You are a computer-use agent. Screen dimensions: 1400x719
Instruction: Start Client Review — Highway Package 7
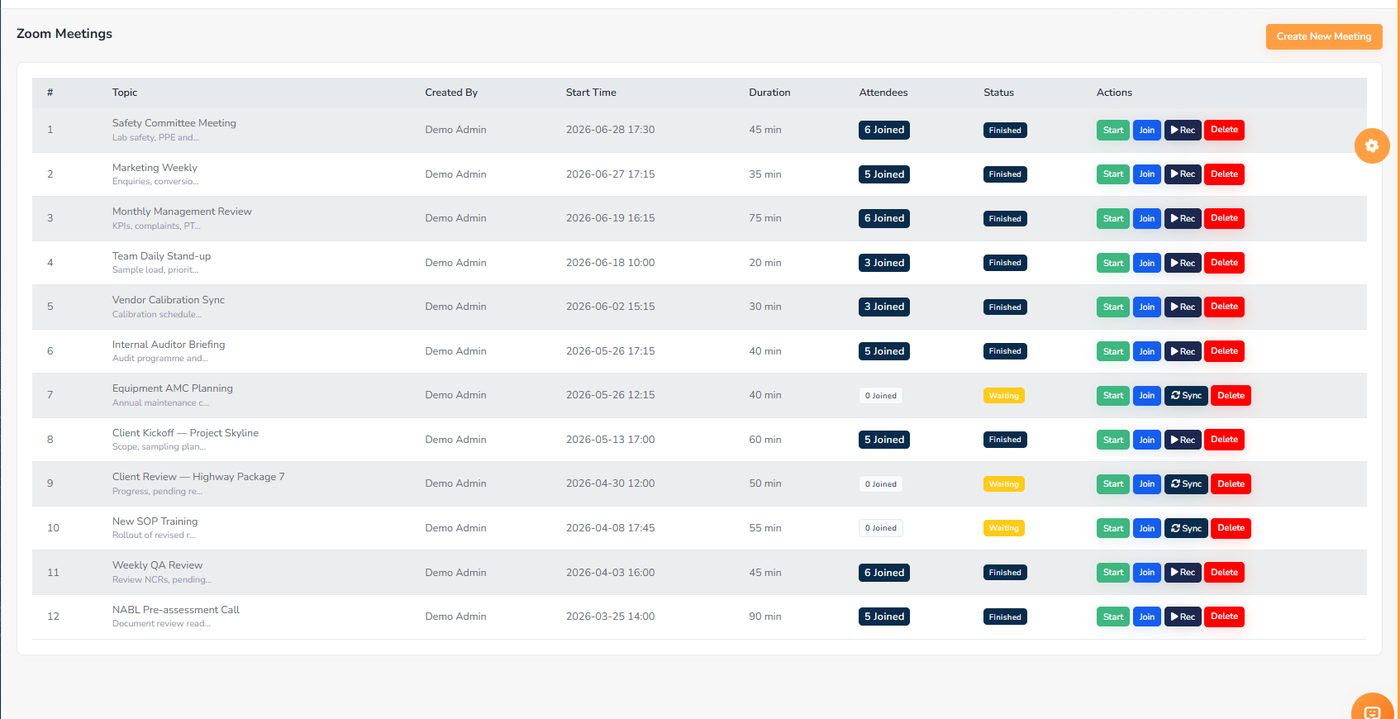pos(1113,484)
